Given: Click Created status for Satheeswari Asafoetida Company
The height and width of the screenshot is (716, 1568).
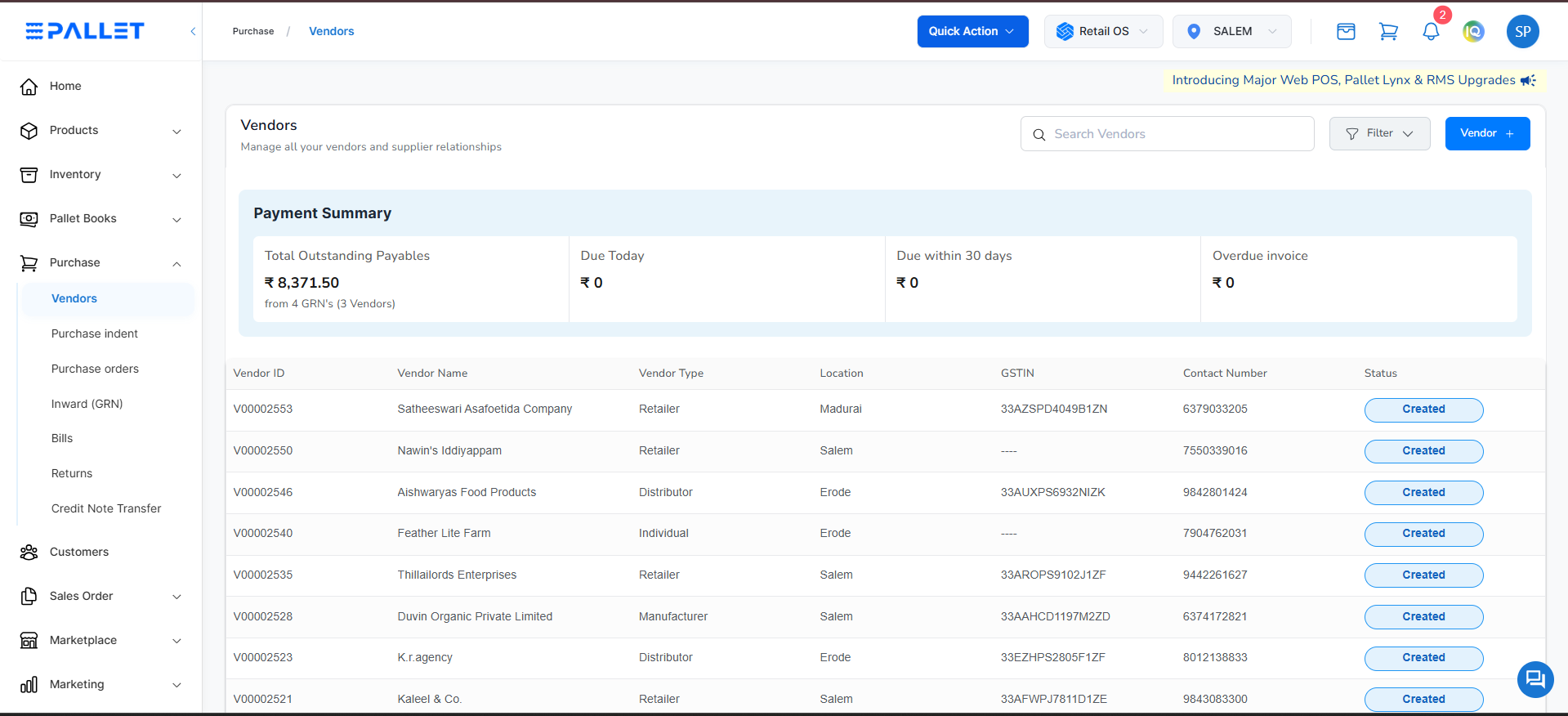Looking at the screenshot, I should (1423, 409).
